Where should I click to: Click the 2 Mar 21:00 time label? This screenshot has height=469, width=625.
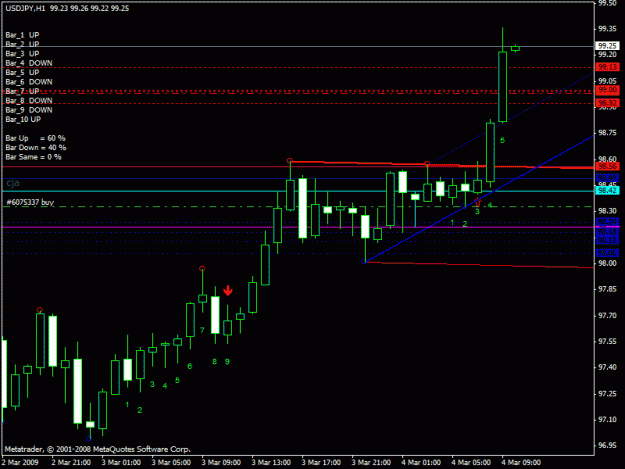[x=71, y=463]
